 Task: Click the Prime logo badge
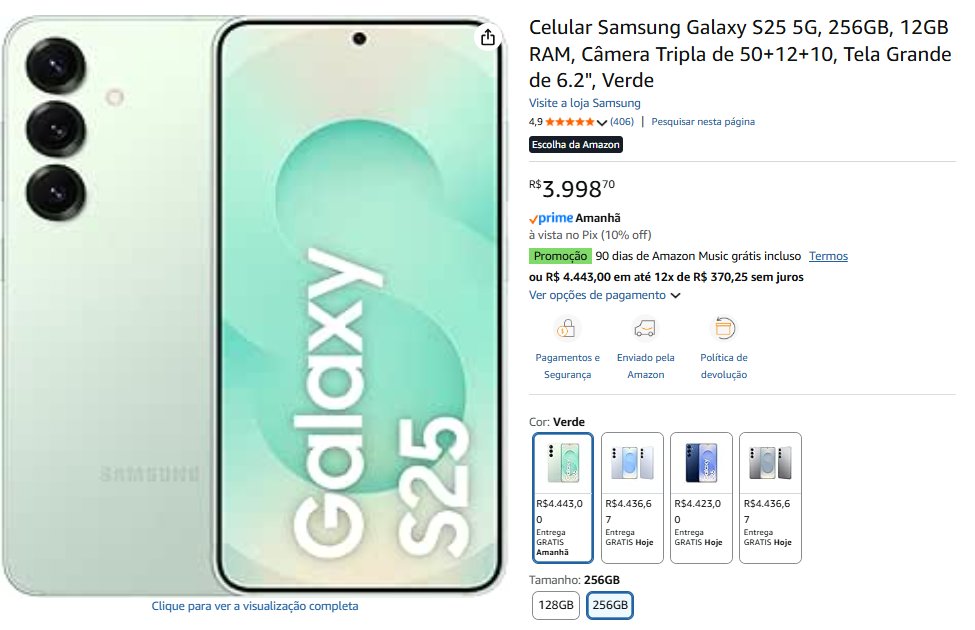tap(551, 218)
